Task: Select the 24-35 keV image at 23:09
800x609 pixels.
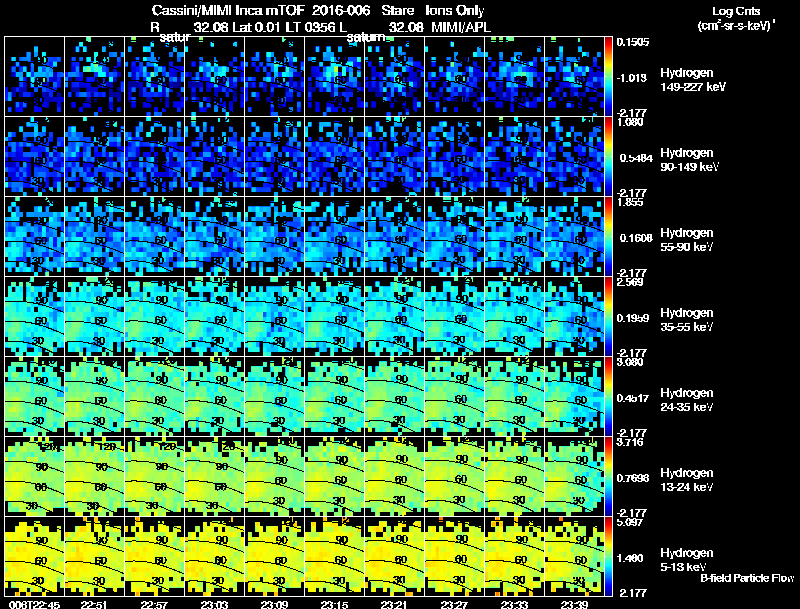Action: tap(274, 396)
